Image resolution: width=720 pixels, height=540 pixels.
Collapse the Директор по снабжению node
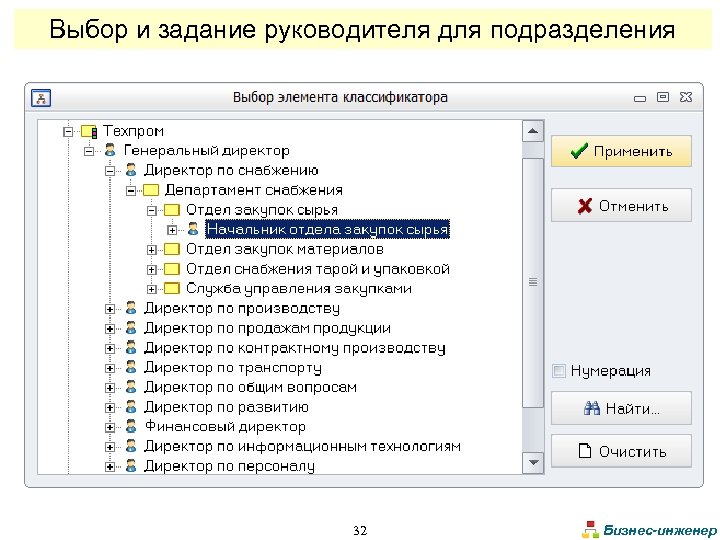(110, 171)
